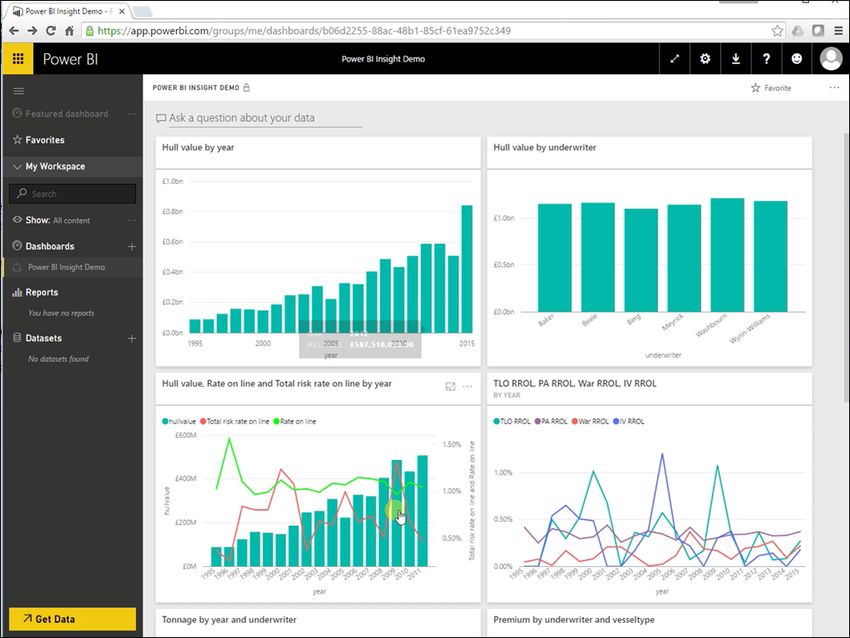Viewport: 850px width, 638px height.
Task: Reload the page in the browser
Action: [x=51, y=31]
